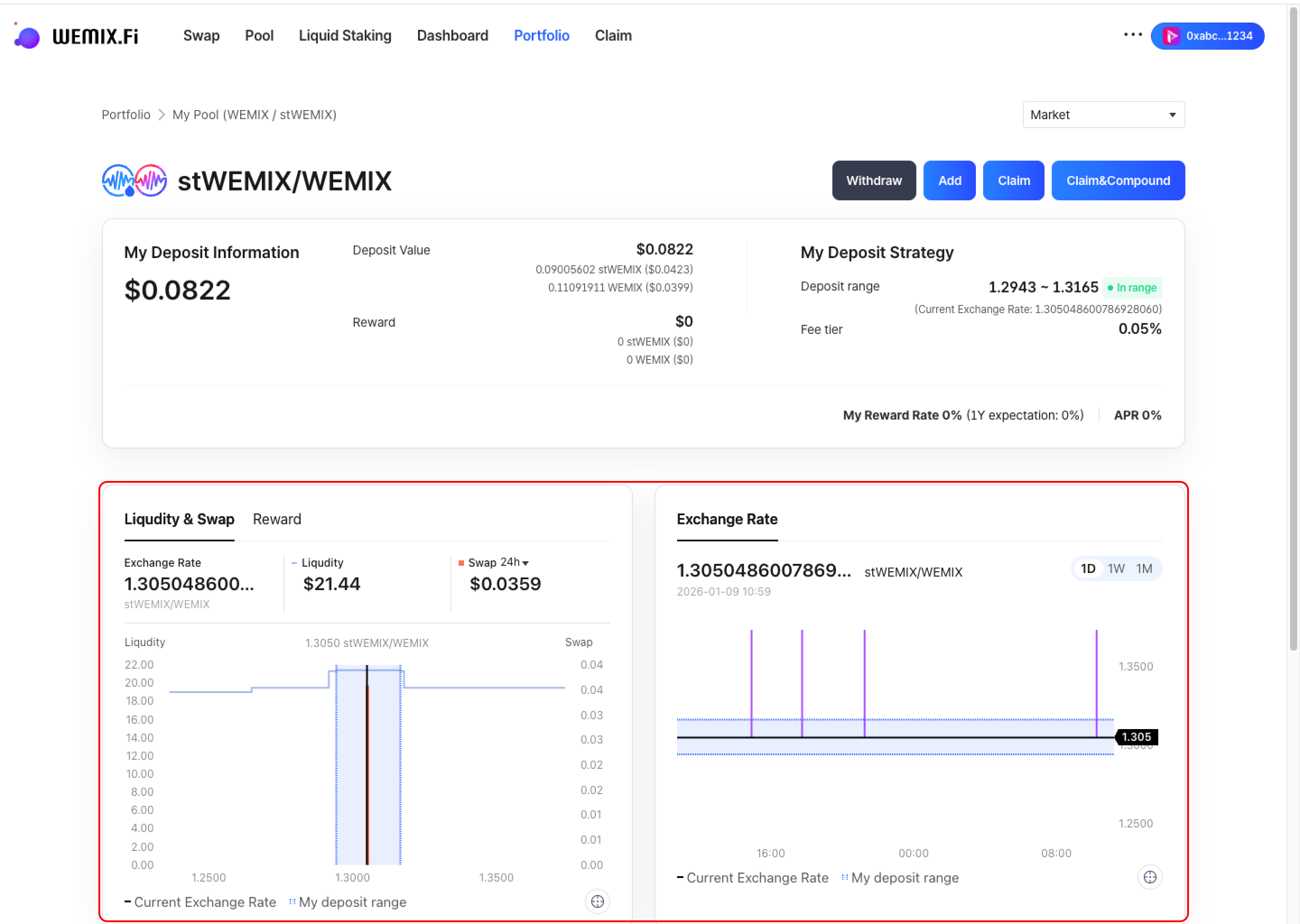
Task: Switch to the Reward tab
Action: (x=277, y=519)
